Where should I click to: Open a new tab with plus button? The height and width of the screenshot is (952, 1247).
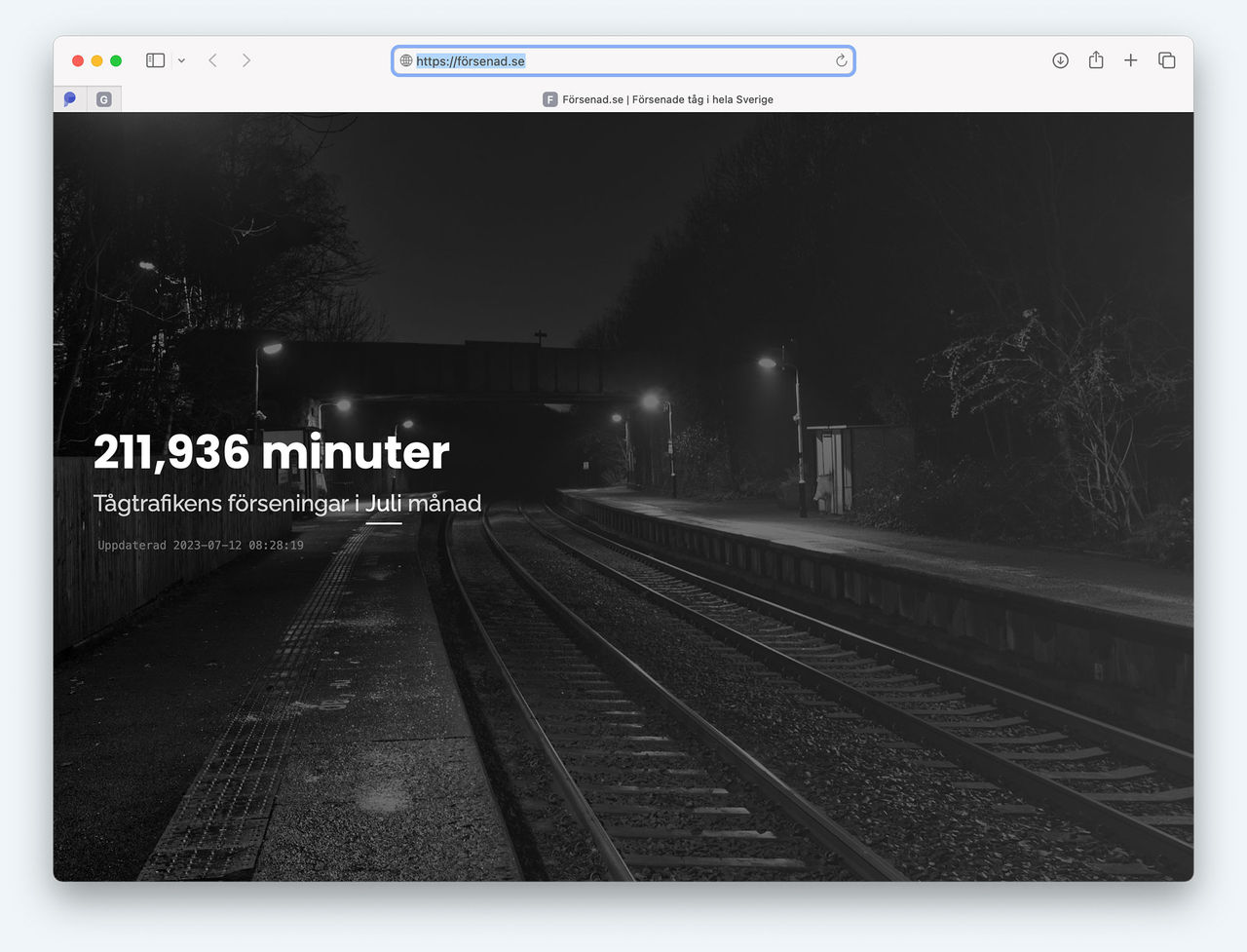point(1130,60)
